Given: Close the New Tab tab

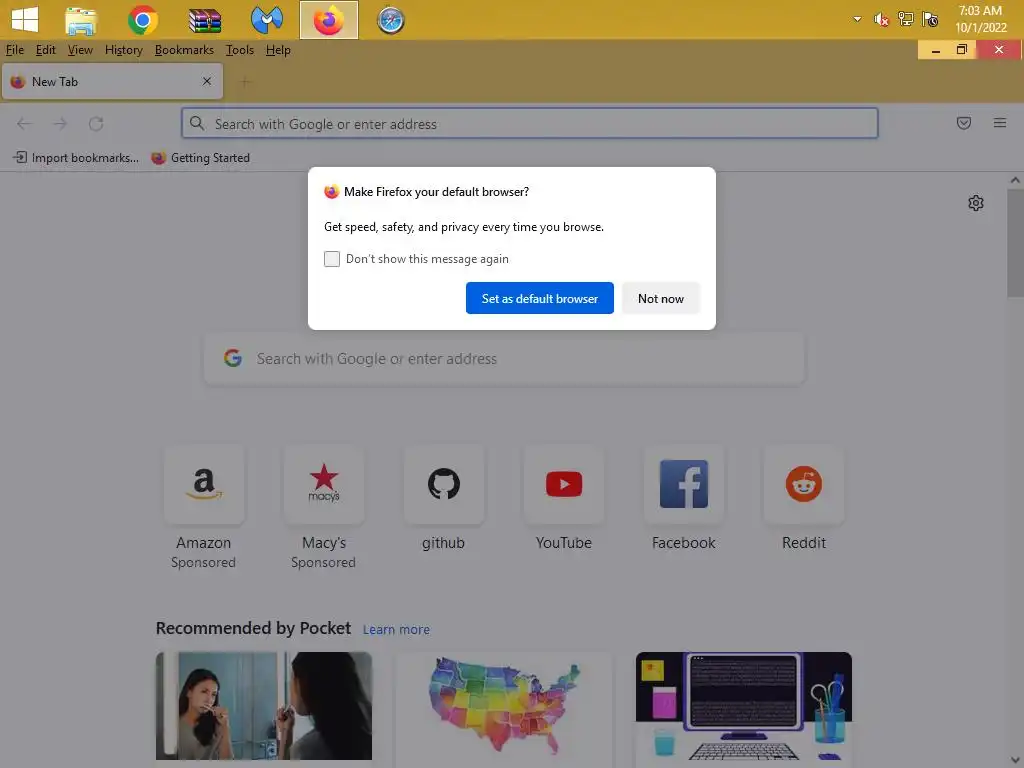Looking at the screenshot, I should [x=207, y=81].
